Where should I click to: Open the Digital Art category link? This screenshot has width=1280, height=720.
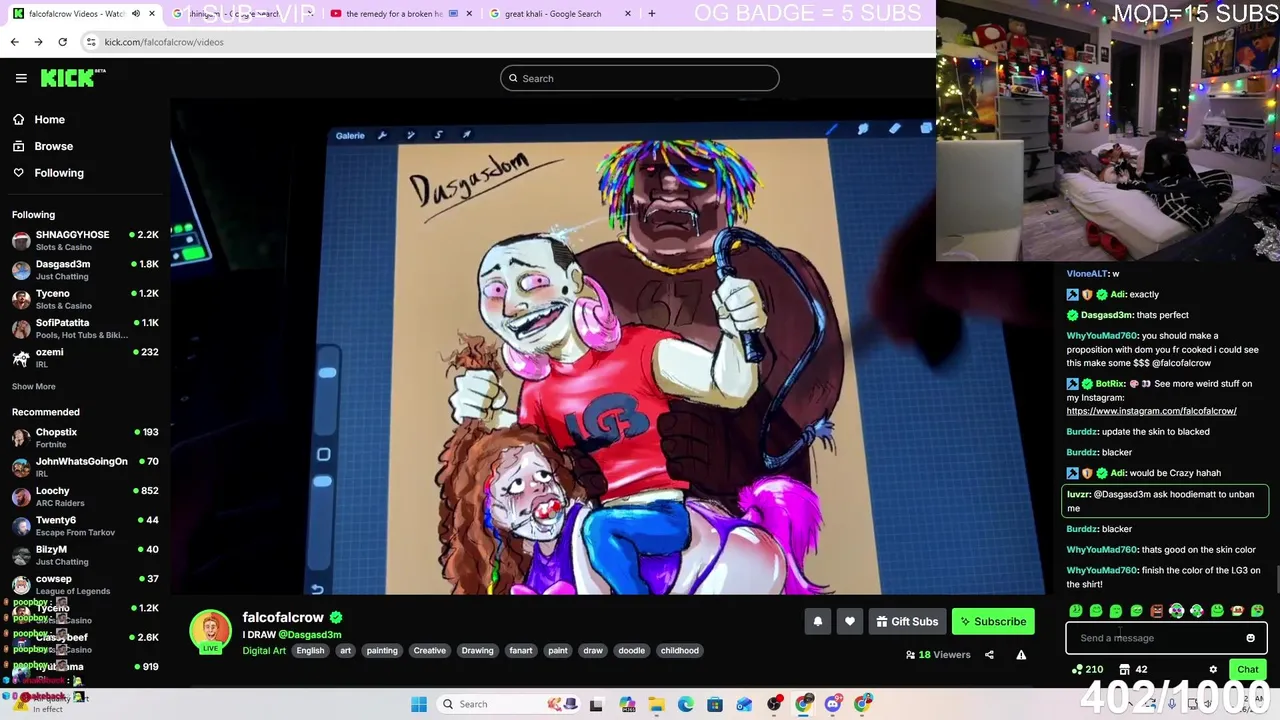(264, 651)
